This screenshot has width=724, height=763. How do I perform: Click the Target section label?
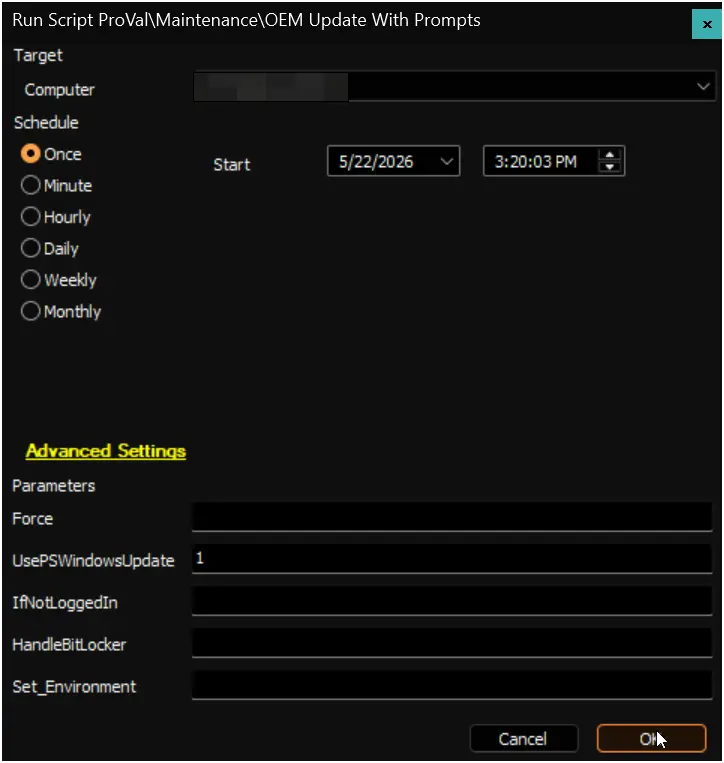pos(38,55)
